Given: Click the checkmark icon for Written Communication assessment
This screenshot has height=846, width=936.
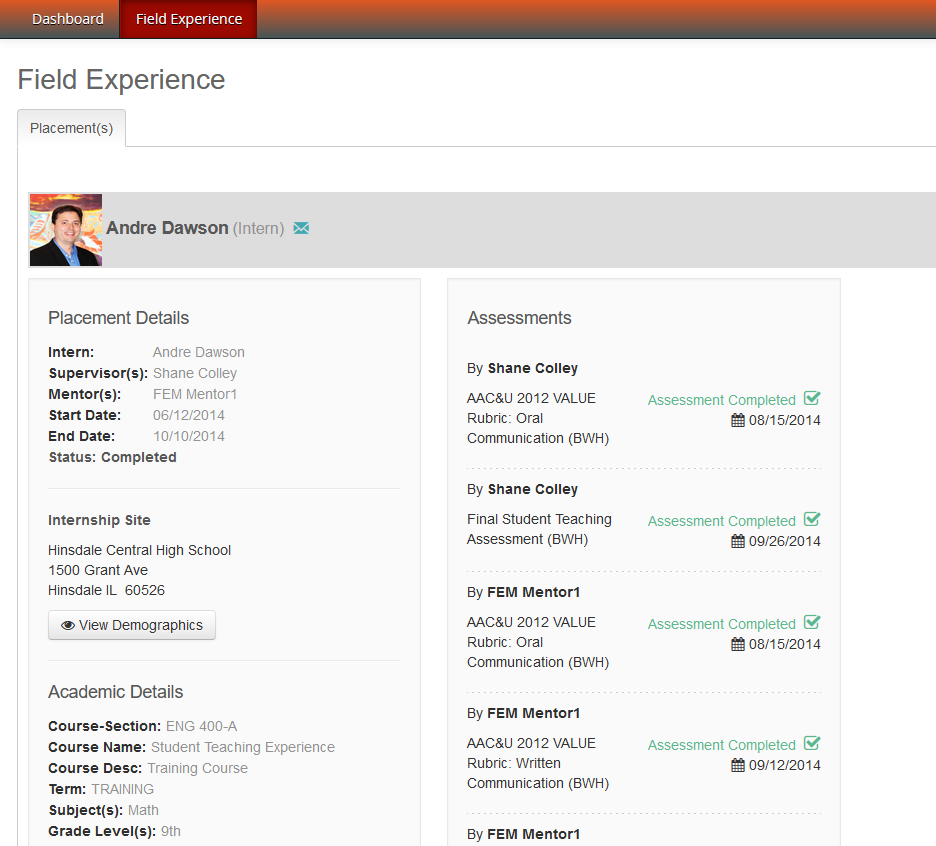Looking at the screenshot, I should (812, 743).
